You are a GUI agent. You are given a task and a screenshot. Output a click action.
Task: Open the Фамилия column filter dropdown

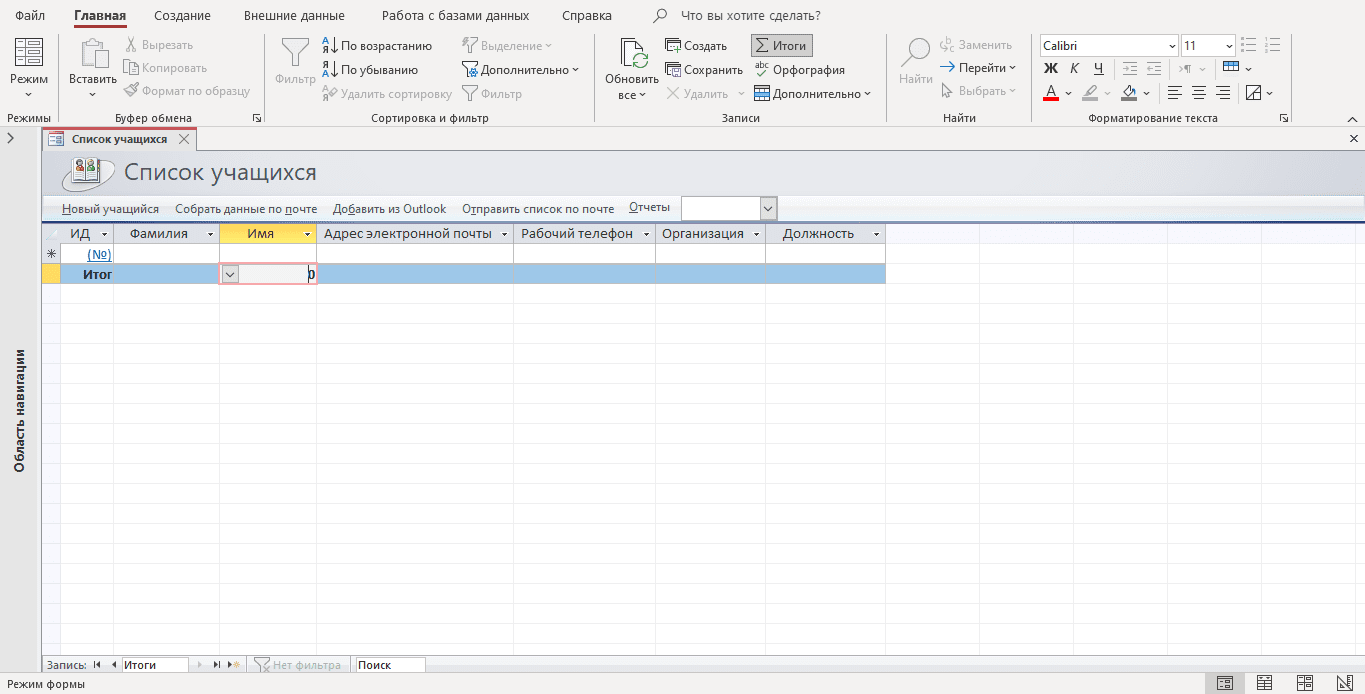point(210,234)
